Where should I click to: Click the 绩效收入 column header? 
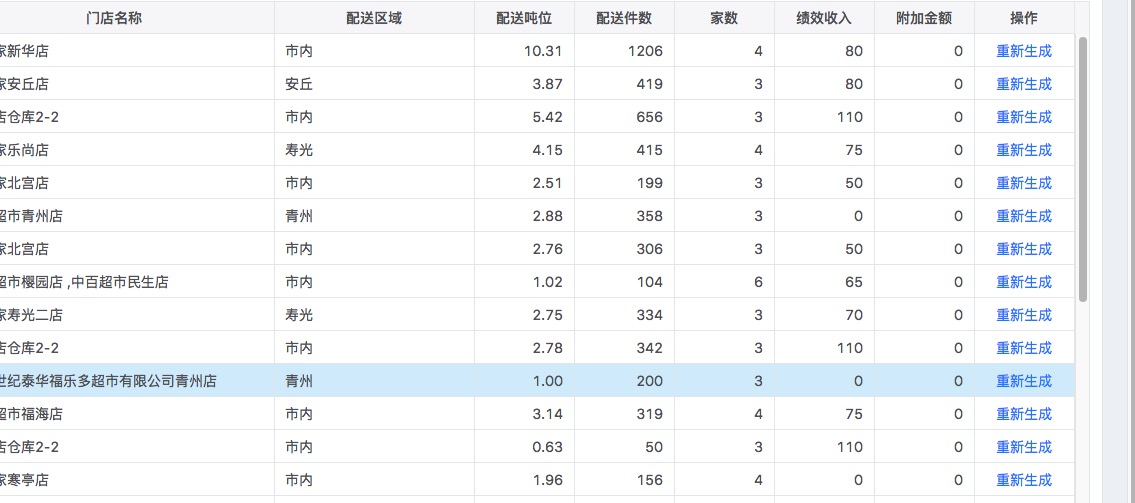(x=824, y=18)
